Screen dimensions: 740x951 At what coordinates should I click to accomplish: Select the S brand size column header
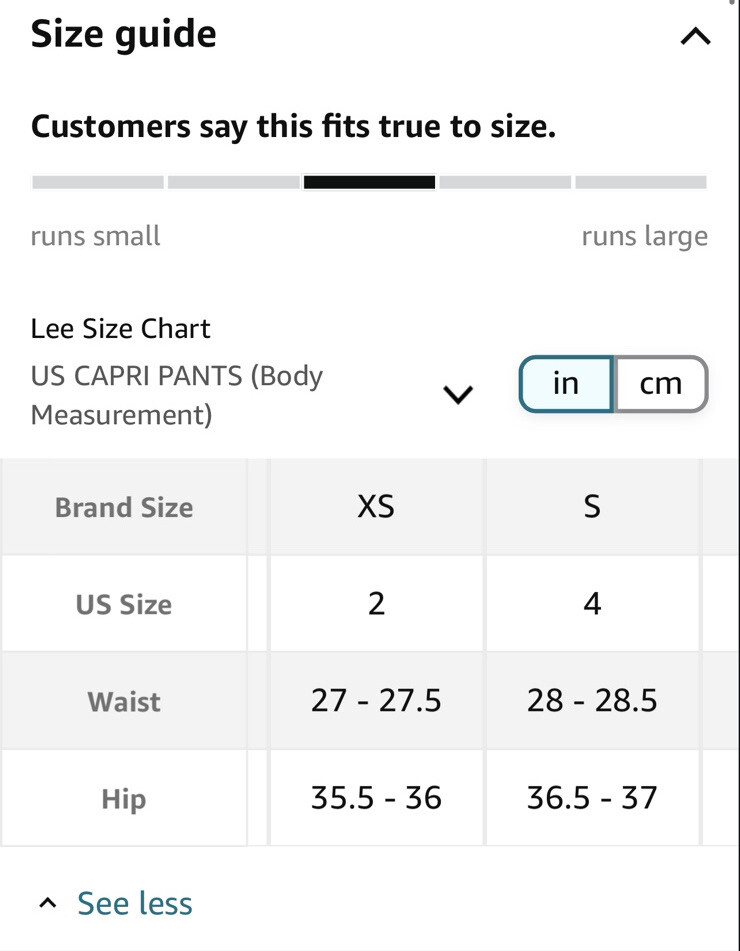pyautogui.click(x=592, y=506)
